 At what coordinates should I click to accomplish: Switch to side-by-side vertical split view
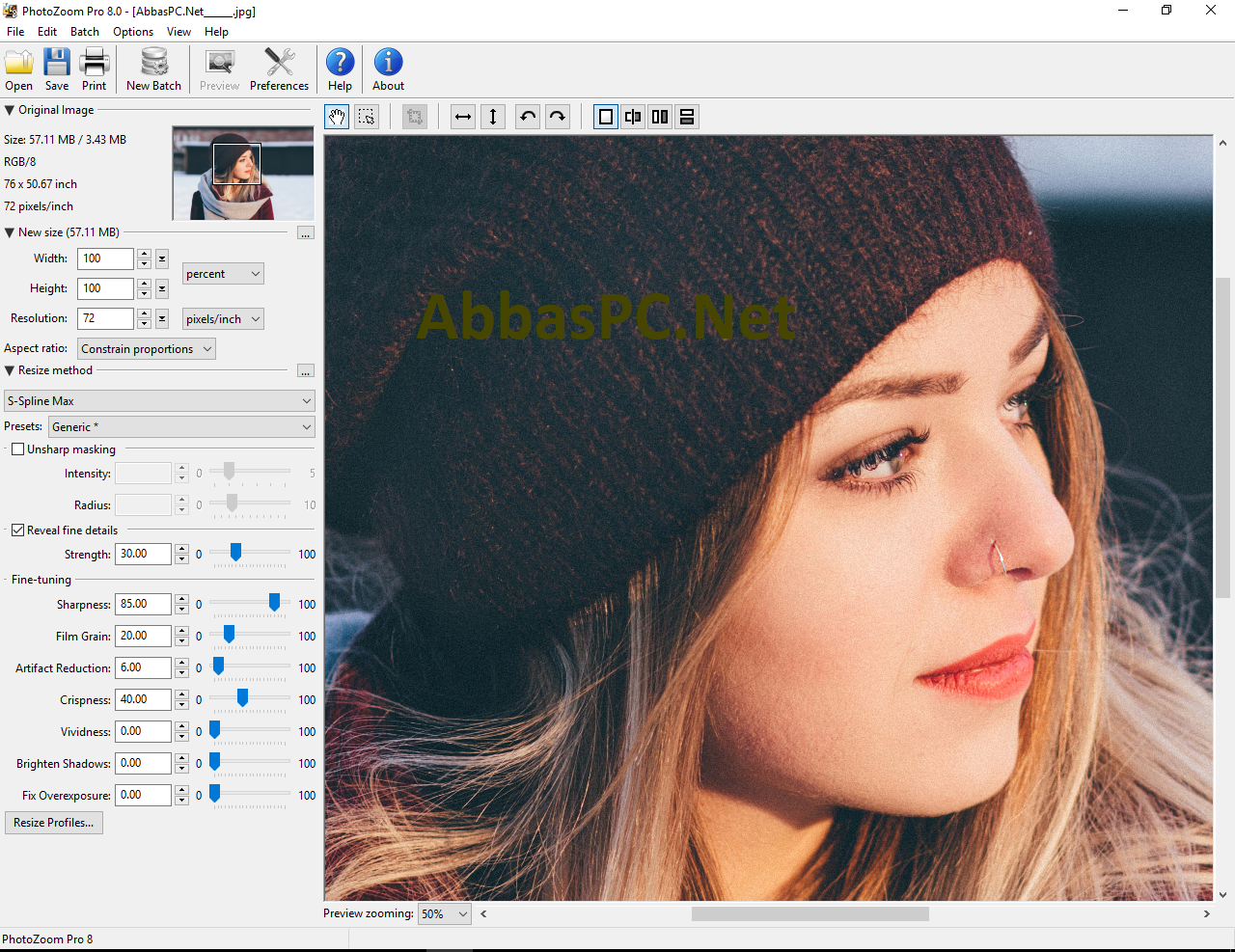[660, 117]
